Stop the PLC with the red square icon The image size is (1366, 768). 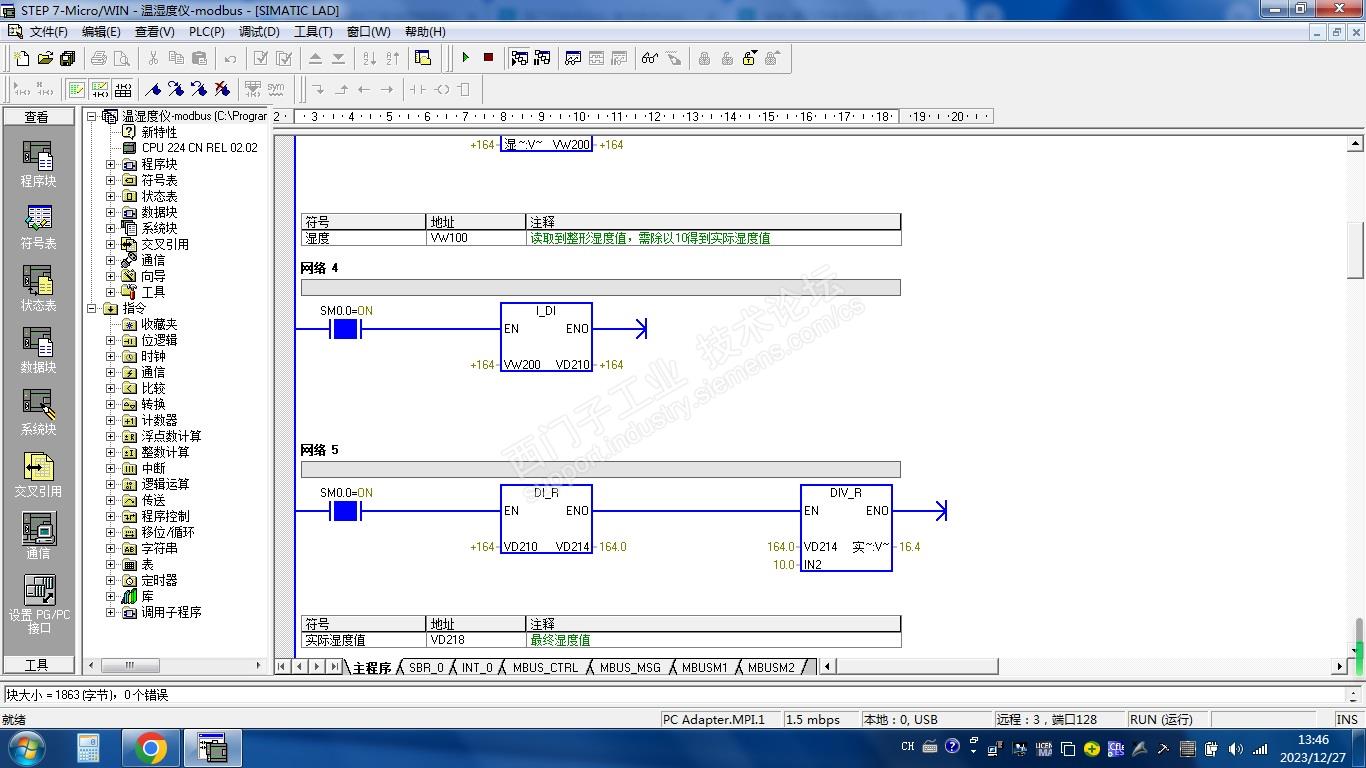click(488, 58)
